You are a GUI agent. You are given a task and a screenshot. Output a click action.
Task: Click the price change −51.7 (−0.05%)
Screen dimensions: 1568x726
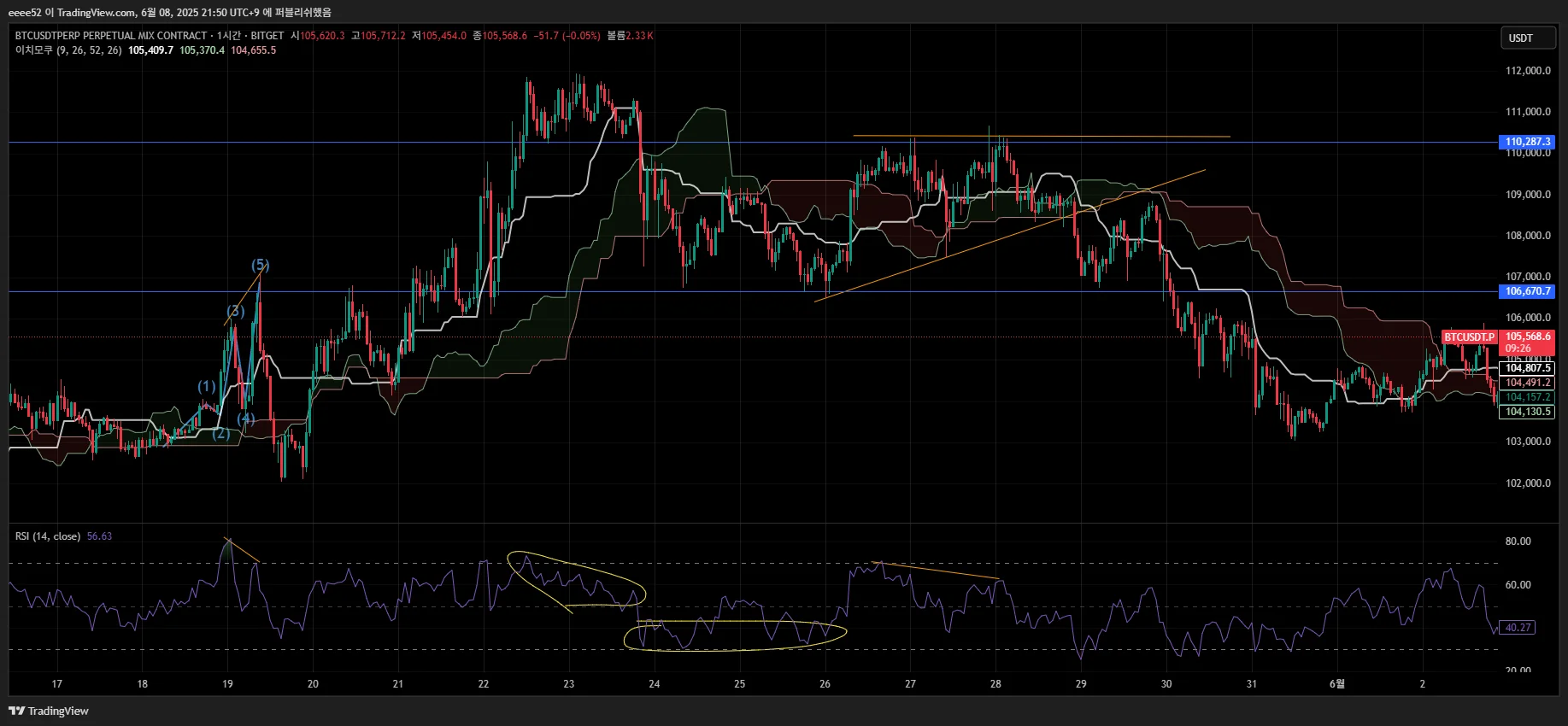click(x=567, y=36)
